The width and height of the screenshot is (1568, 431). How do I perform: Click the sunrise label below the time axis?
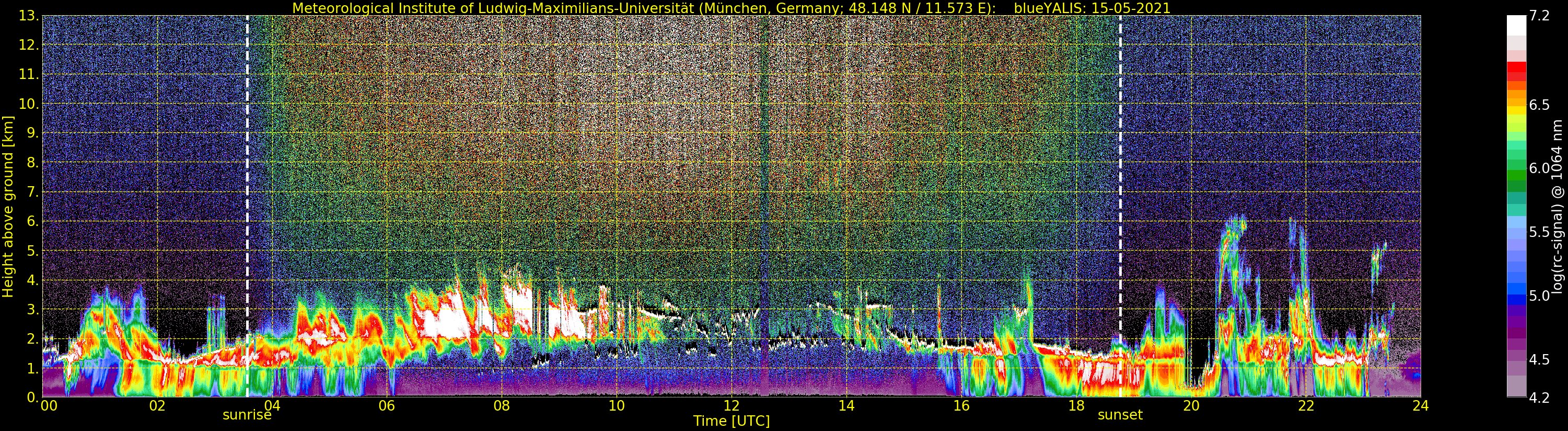[x=247, y=415]
